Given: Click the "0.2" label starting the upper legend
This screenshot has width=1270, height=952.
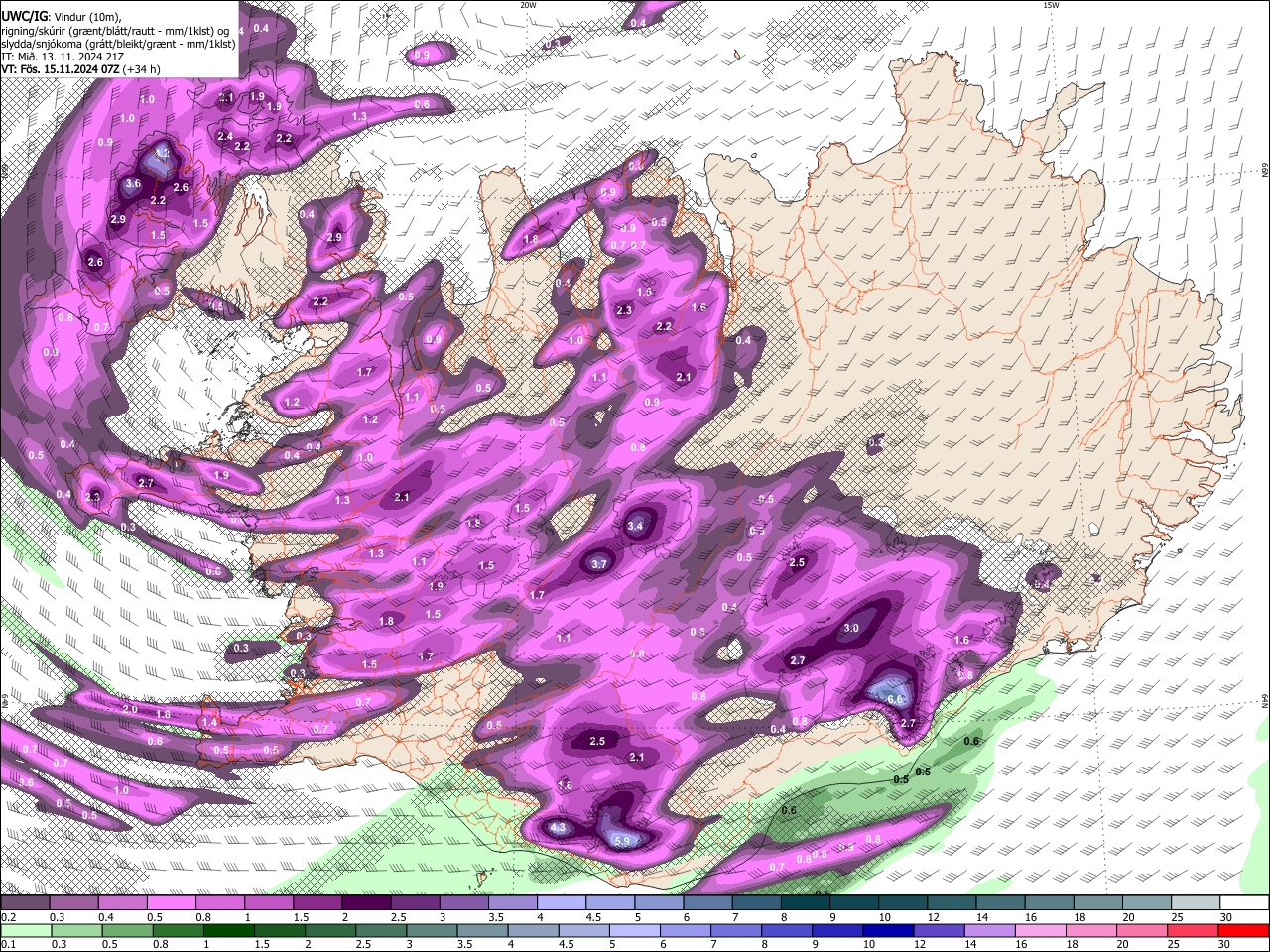Looking at the screenshot, I should point(9,918).
